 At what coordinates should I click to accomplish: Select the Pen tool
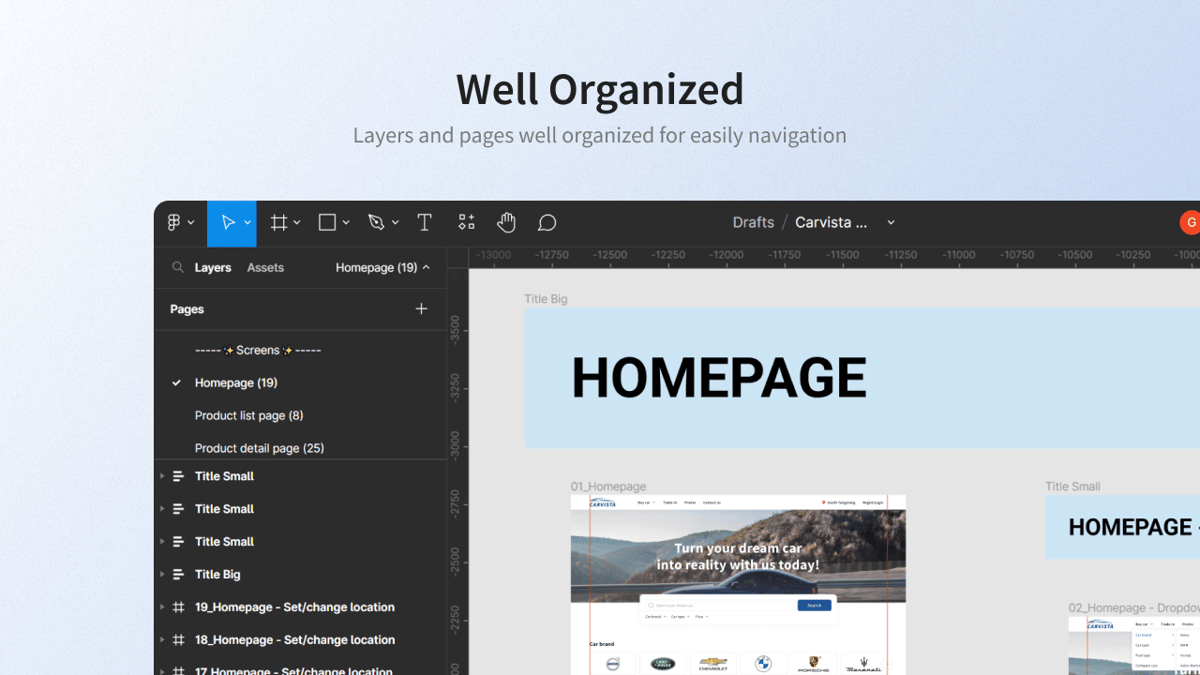pyautogui.click(x=377, y=222)
